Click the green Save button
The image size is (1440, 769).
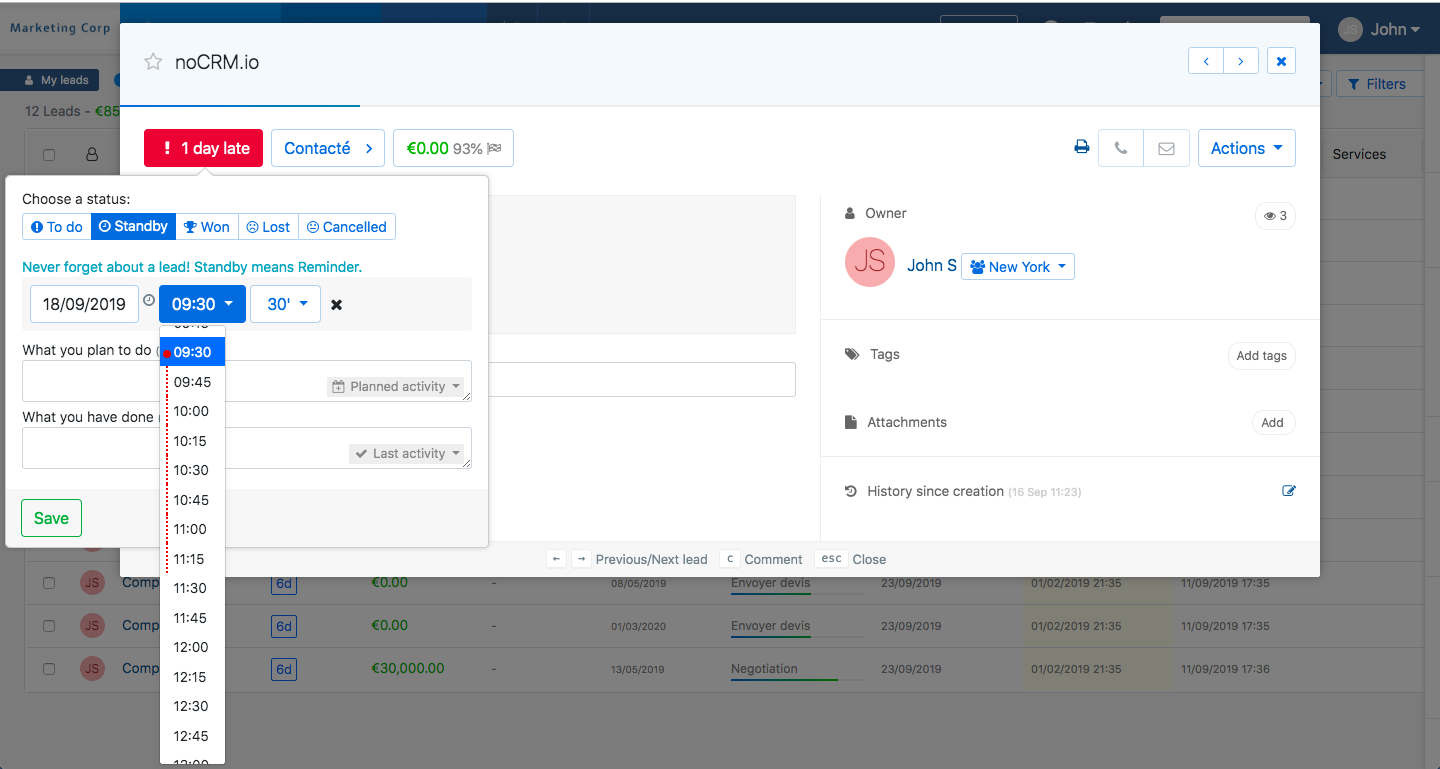51,518
